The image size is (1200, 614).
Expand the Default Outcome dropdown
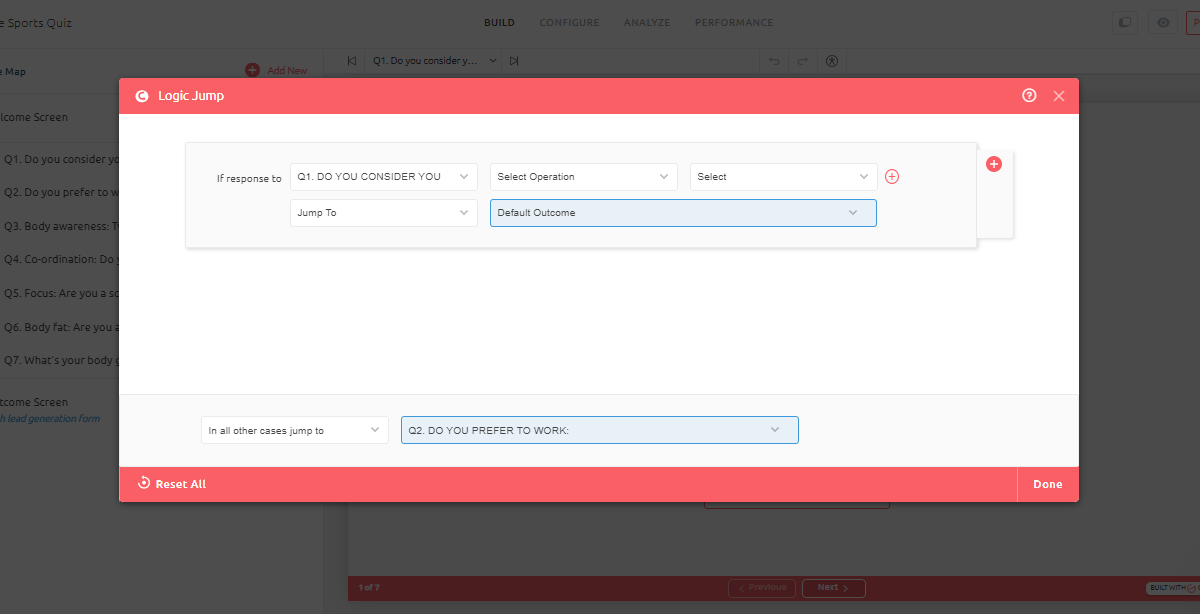683,213
